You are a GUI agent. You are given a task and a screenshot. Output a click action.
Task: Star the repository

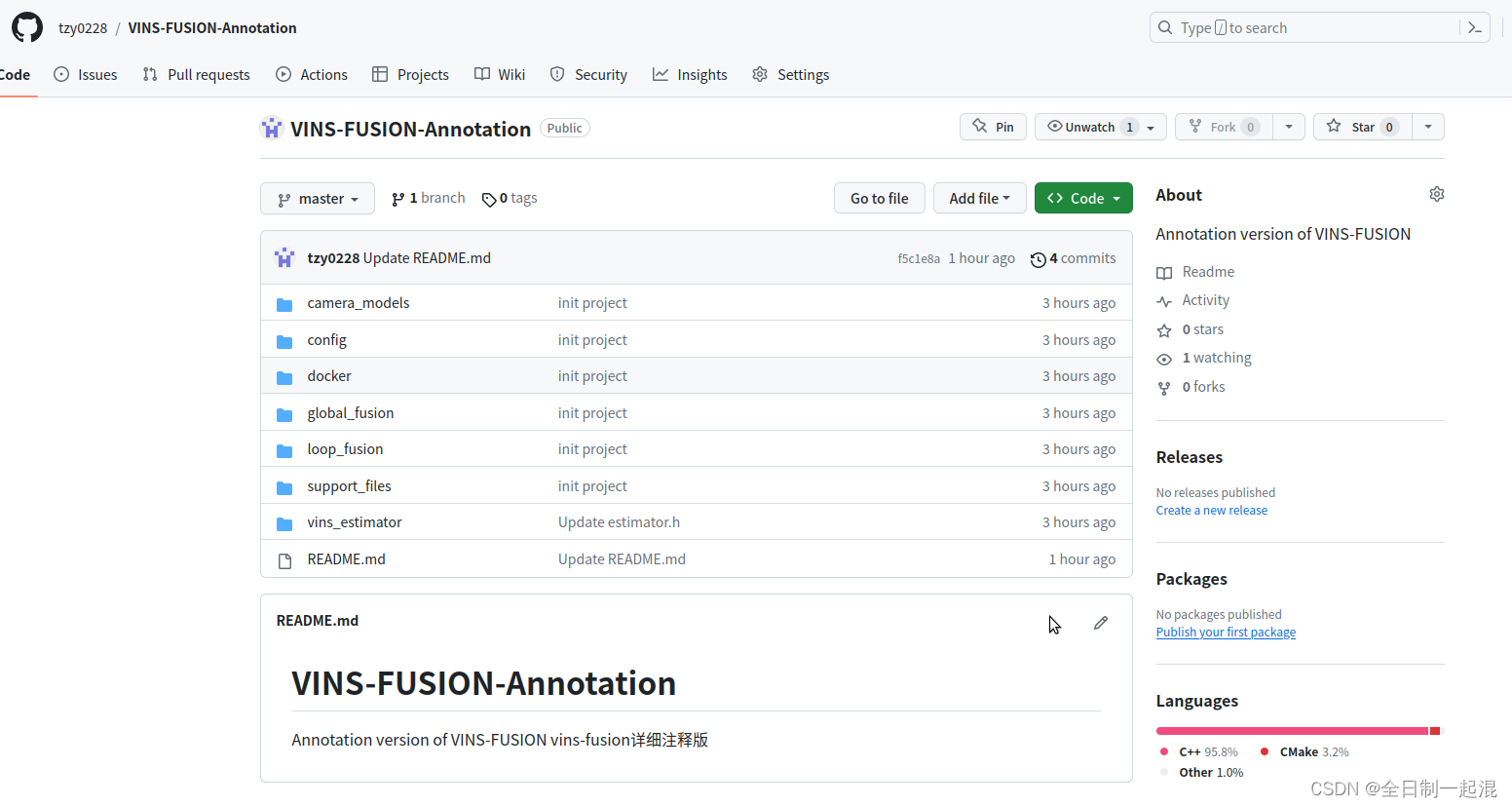pyautogui.click(x=1362, y=127)
